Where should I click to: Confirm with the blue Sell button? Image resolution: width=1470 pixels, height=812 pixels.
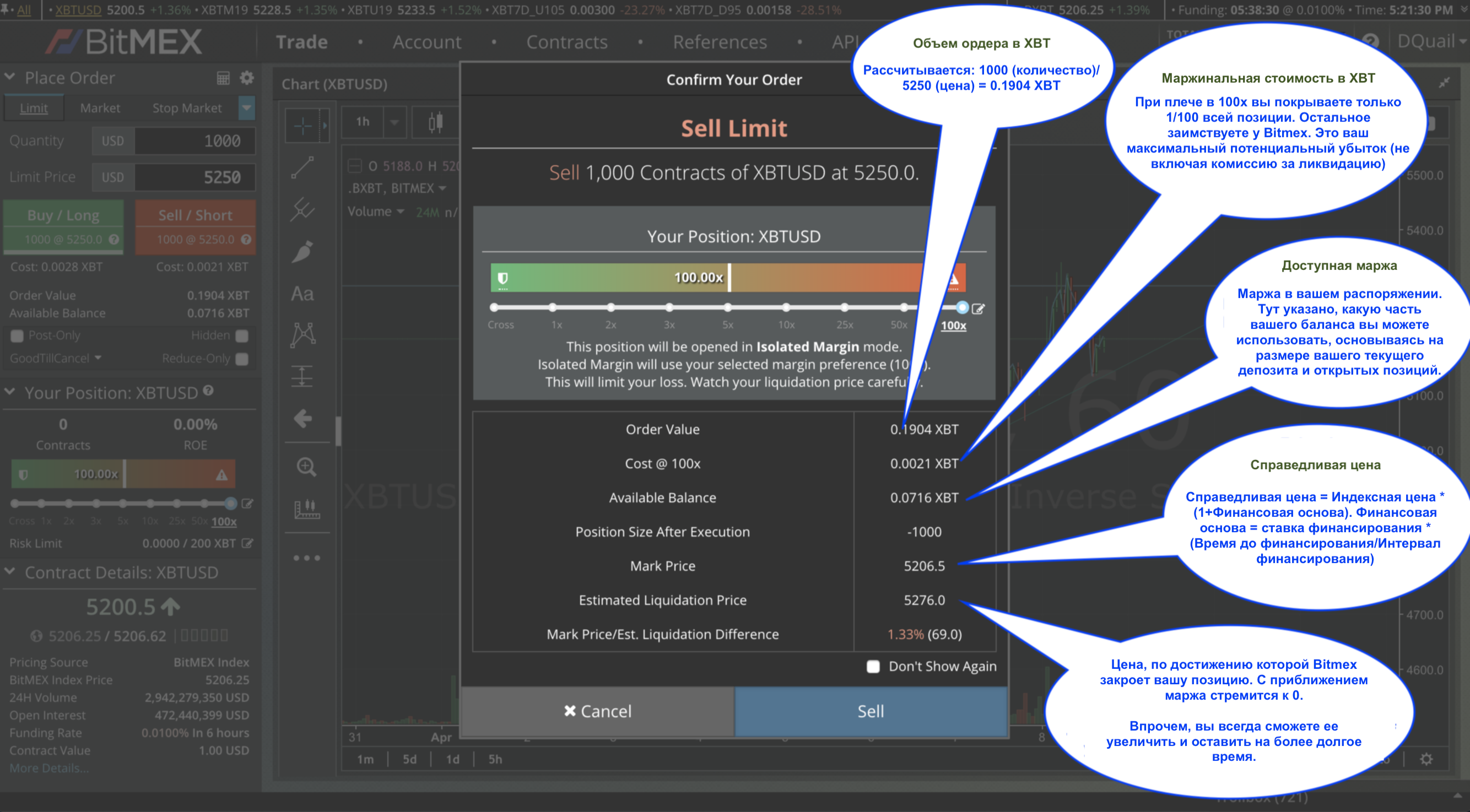click(x=871, y=711)
